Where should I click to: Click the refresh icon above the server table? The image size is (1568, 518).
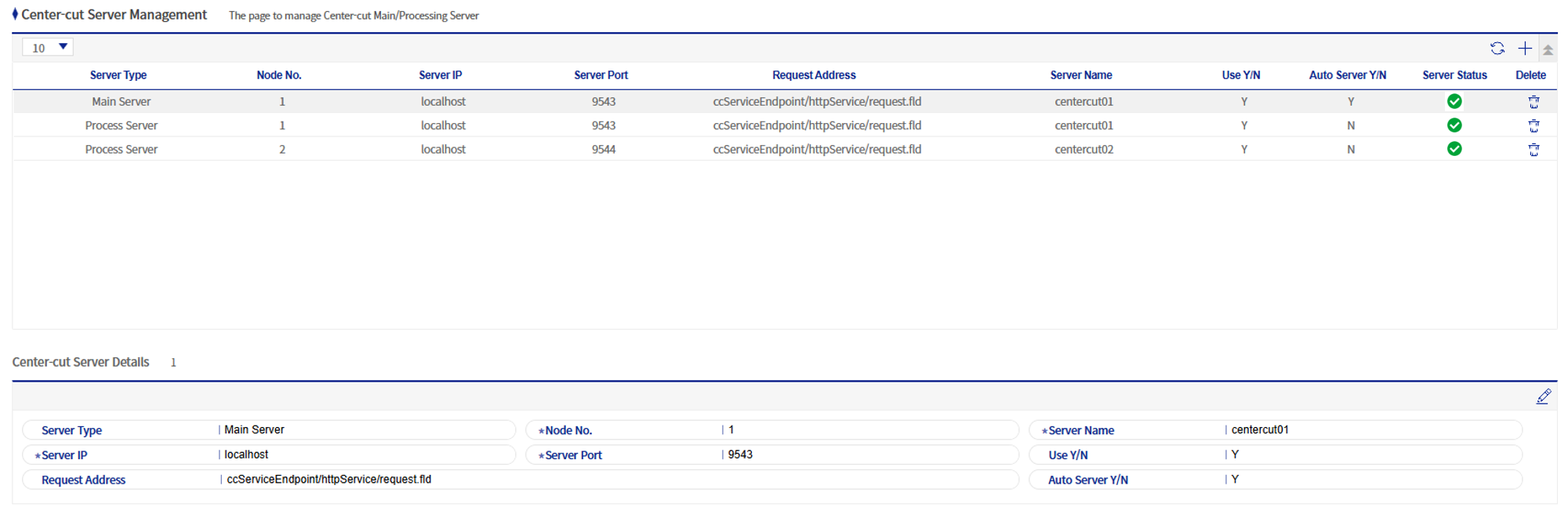pos(1497,49)
